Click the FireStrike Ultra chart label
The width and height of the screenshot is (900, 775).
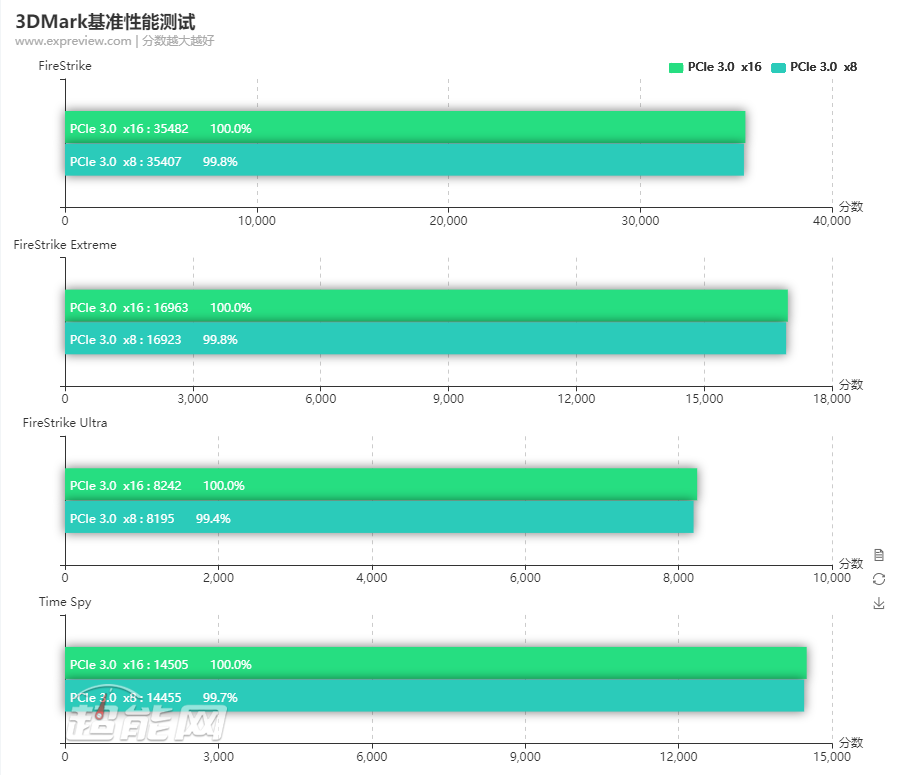(x=65, y=423)
